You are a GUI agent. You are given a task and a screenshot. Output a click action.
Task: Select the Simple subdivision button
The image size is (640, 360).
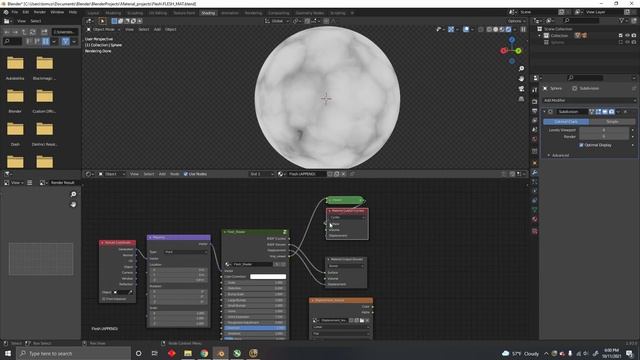(612, 122)
